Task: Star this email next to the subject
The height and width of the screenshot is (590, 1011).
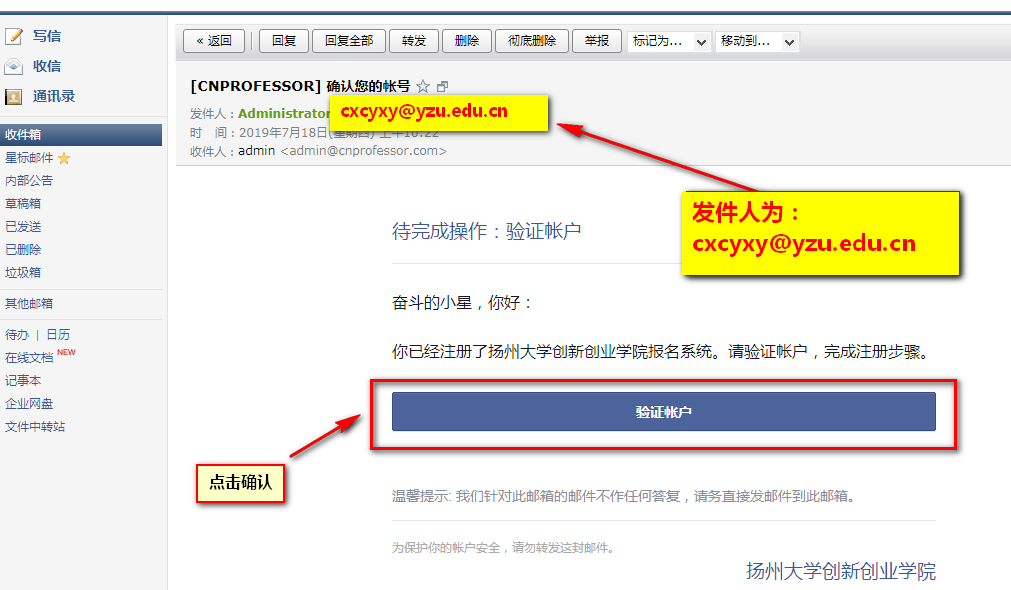Action: 422,86
